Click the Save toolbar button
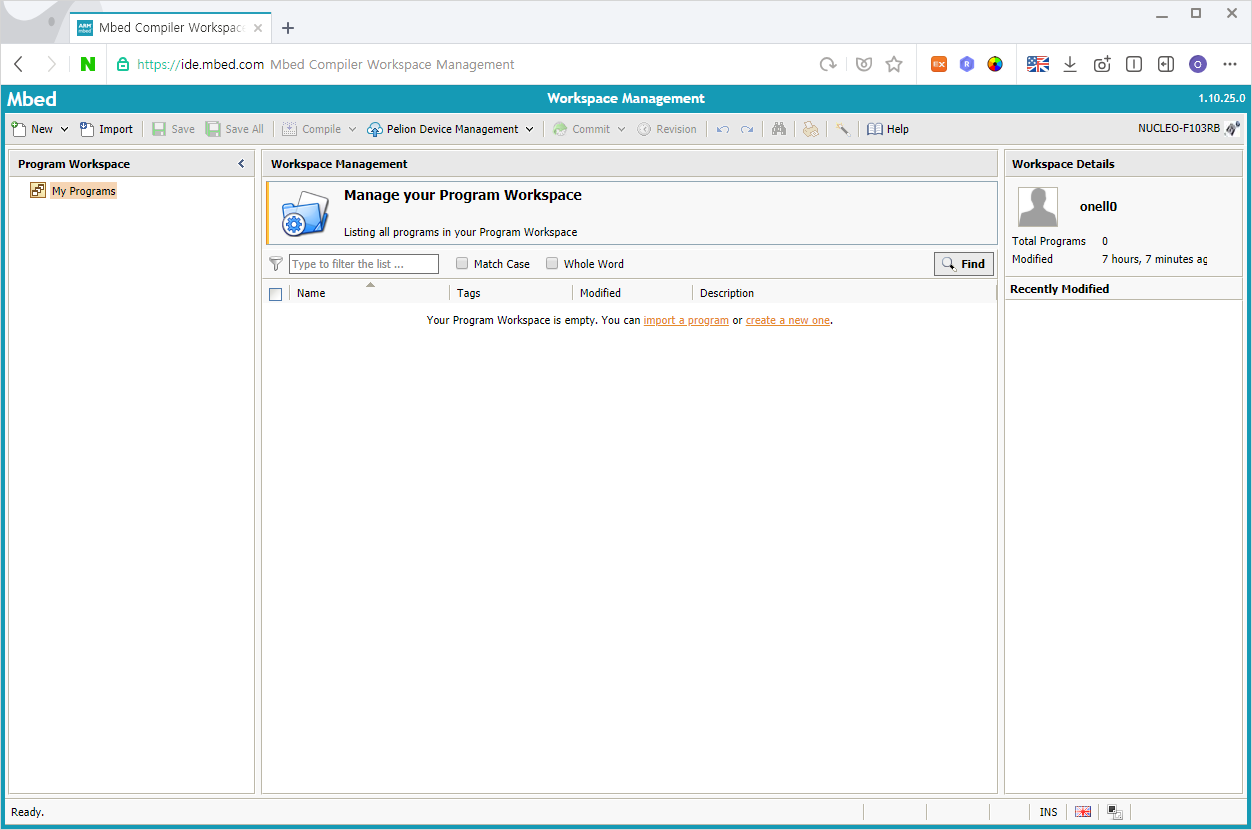 point(173,129)
